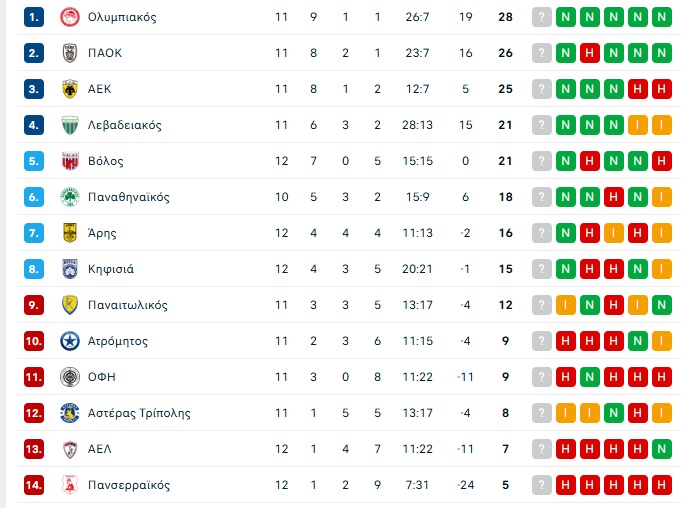
Task: Click the Λεβαδειακός team logo
Action: click(70, 125)
